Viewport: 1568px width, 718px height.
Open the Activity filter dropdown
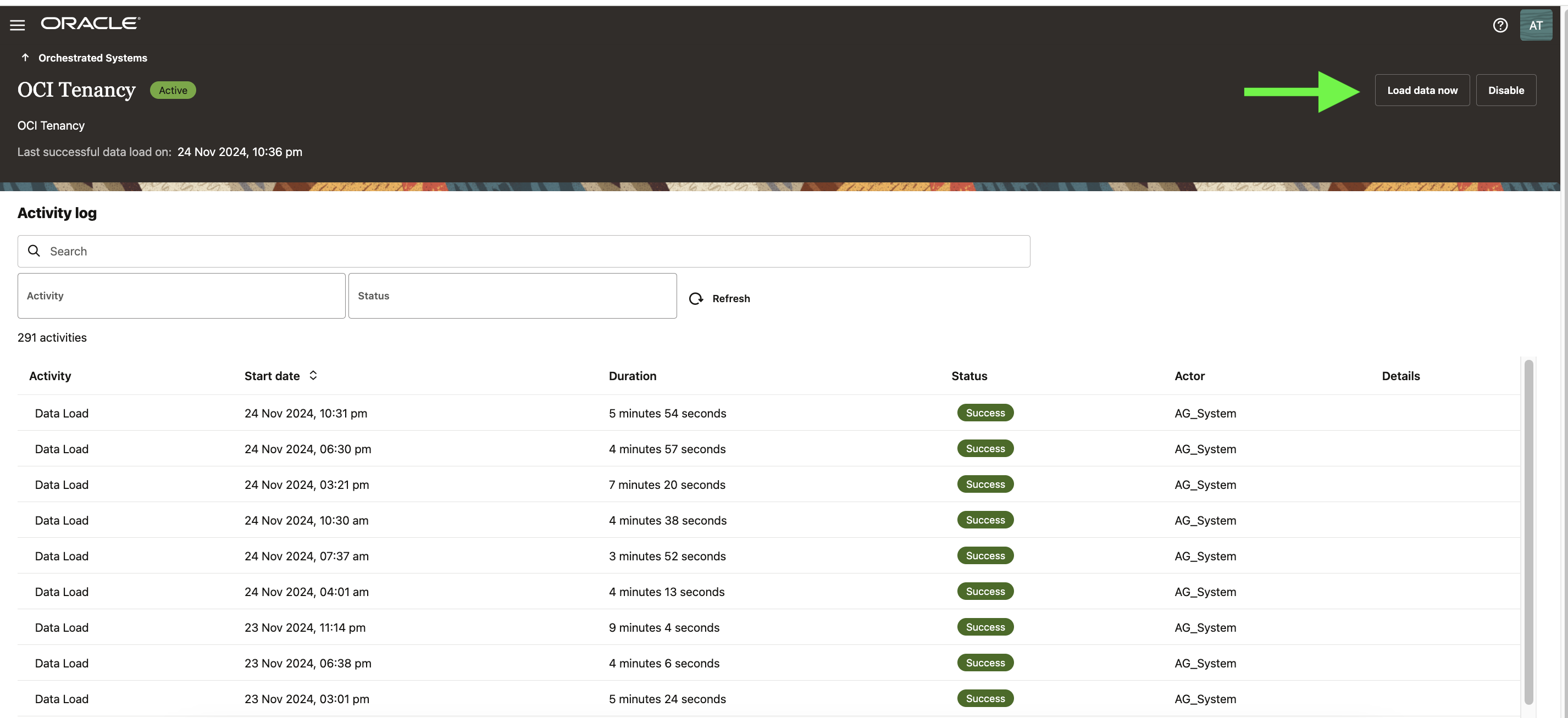181,296
